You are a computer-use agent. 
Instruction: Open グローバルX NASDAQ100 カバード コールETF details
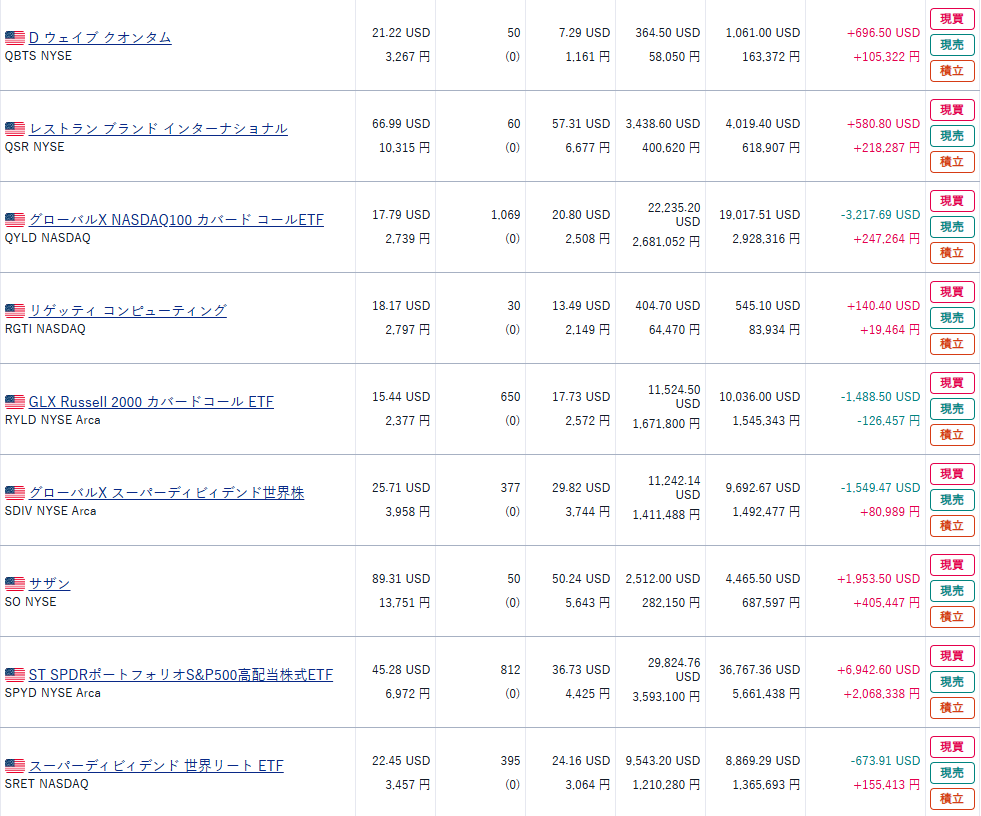tap(176, 220)
